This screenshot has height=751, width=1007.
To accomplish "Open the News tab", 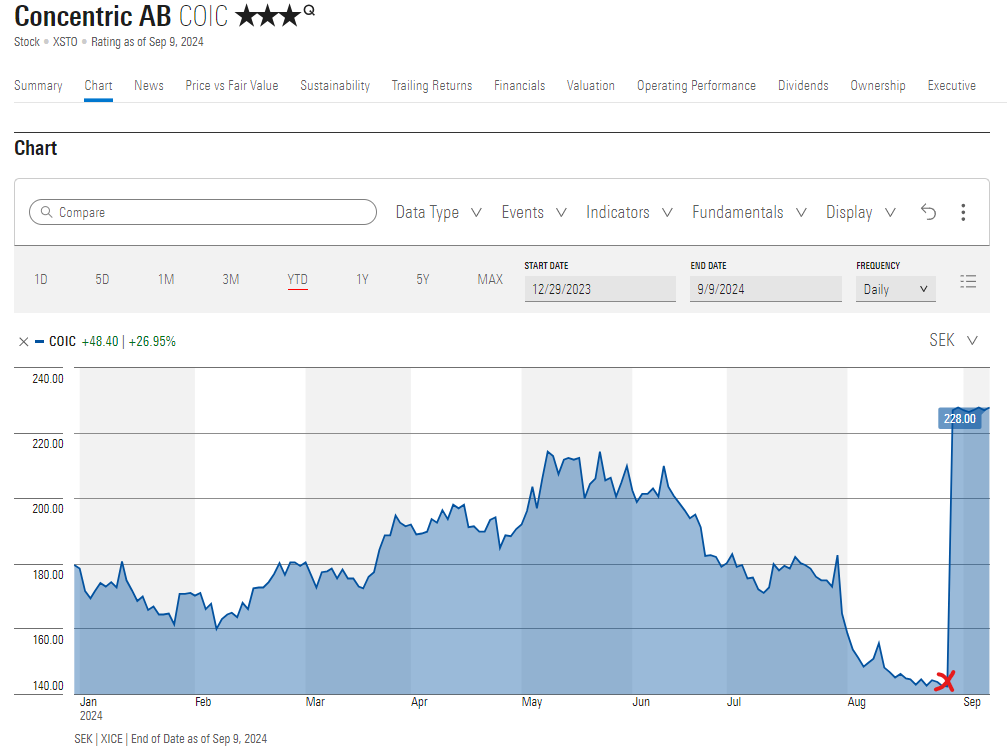I will click(x=149, y=85).
